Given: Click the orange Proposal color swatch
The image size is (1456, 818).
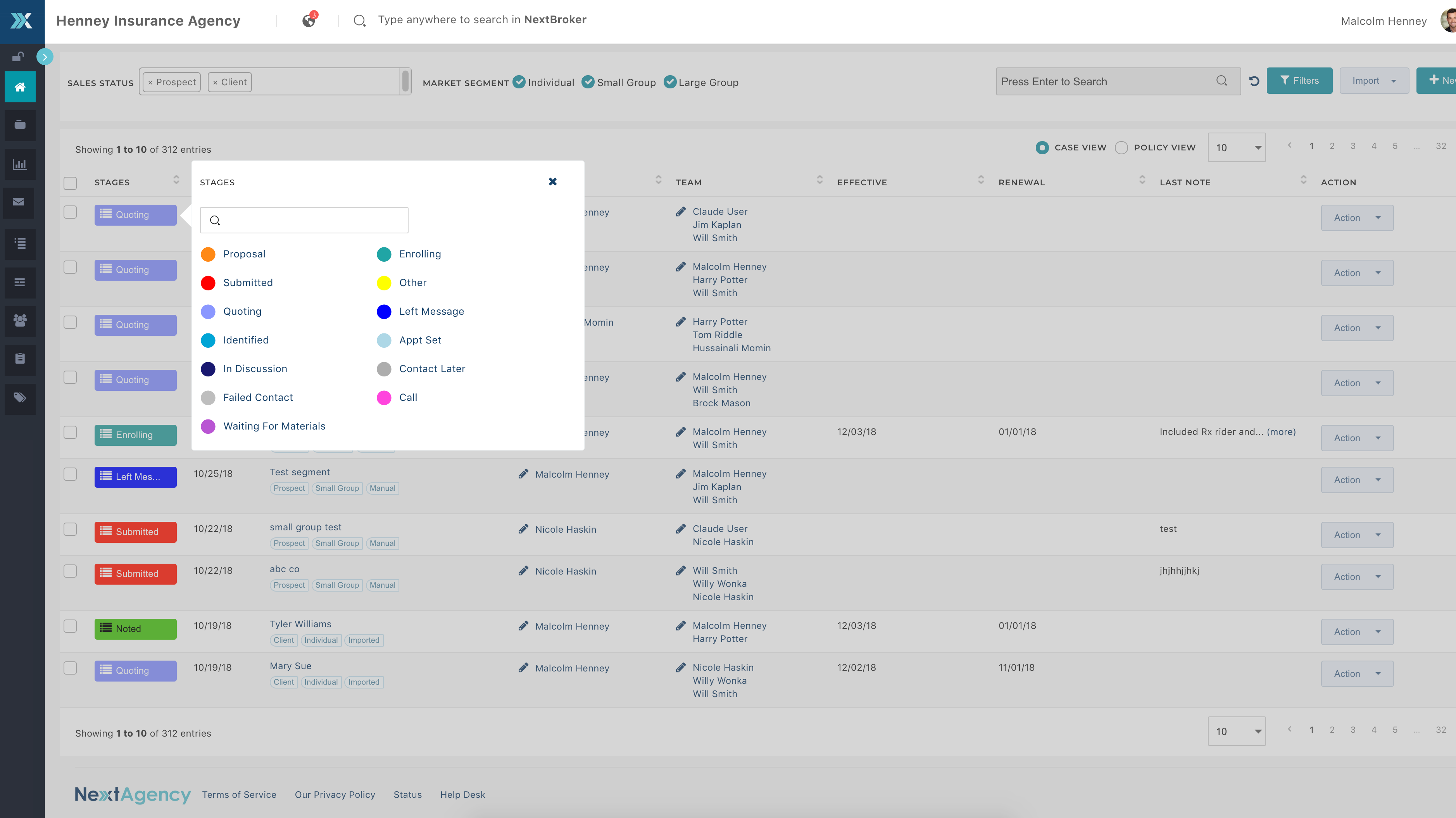Looking at the screenshot, I should [208, 254].
